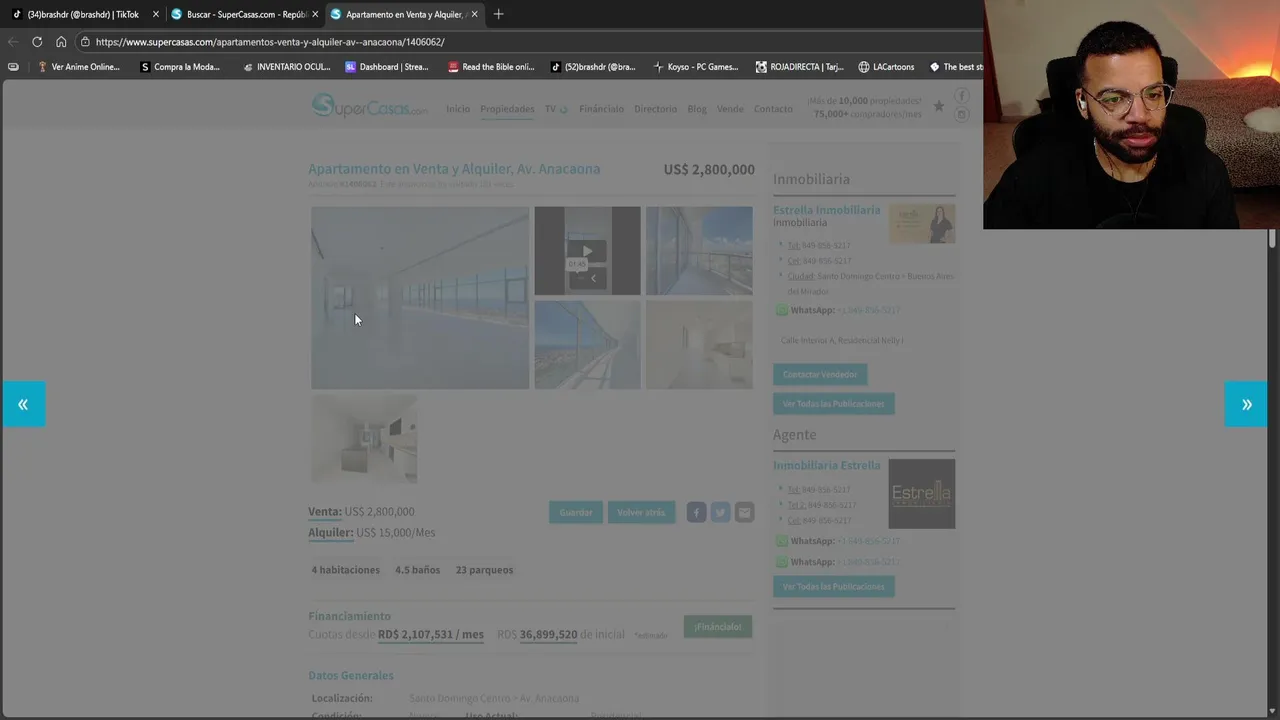Click the RD$ 2,107,531 / mes quota
Viewport: 1280px width, 720px height.
click(x=431, y=635)
